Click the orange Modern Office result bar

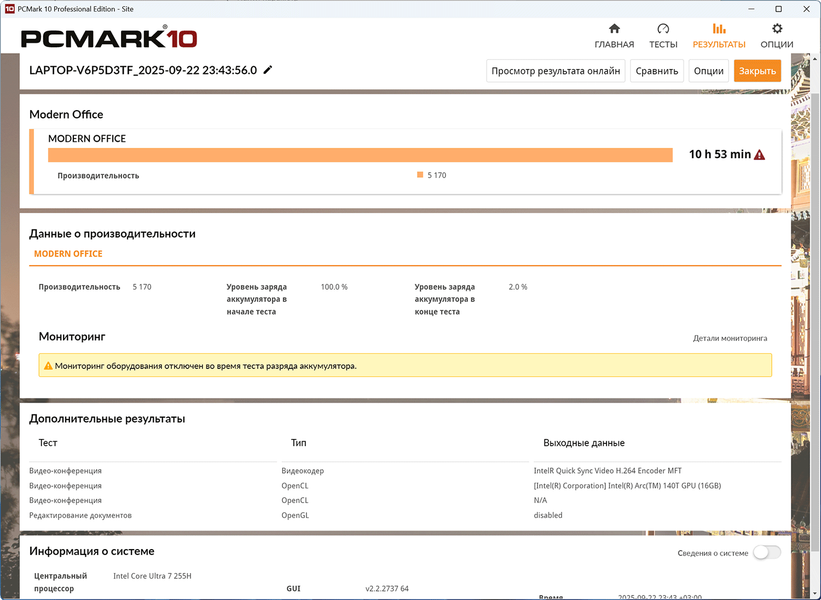360,155
